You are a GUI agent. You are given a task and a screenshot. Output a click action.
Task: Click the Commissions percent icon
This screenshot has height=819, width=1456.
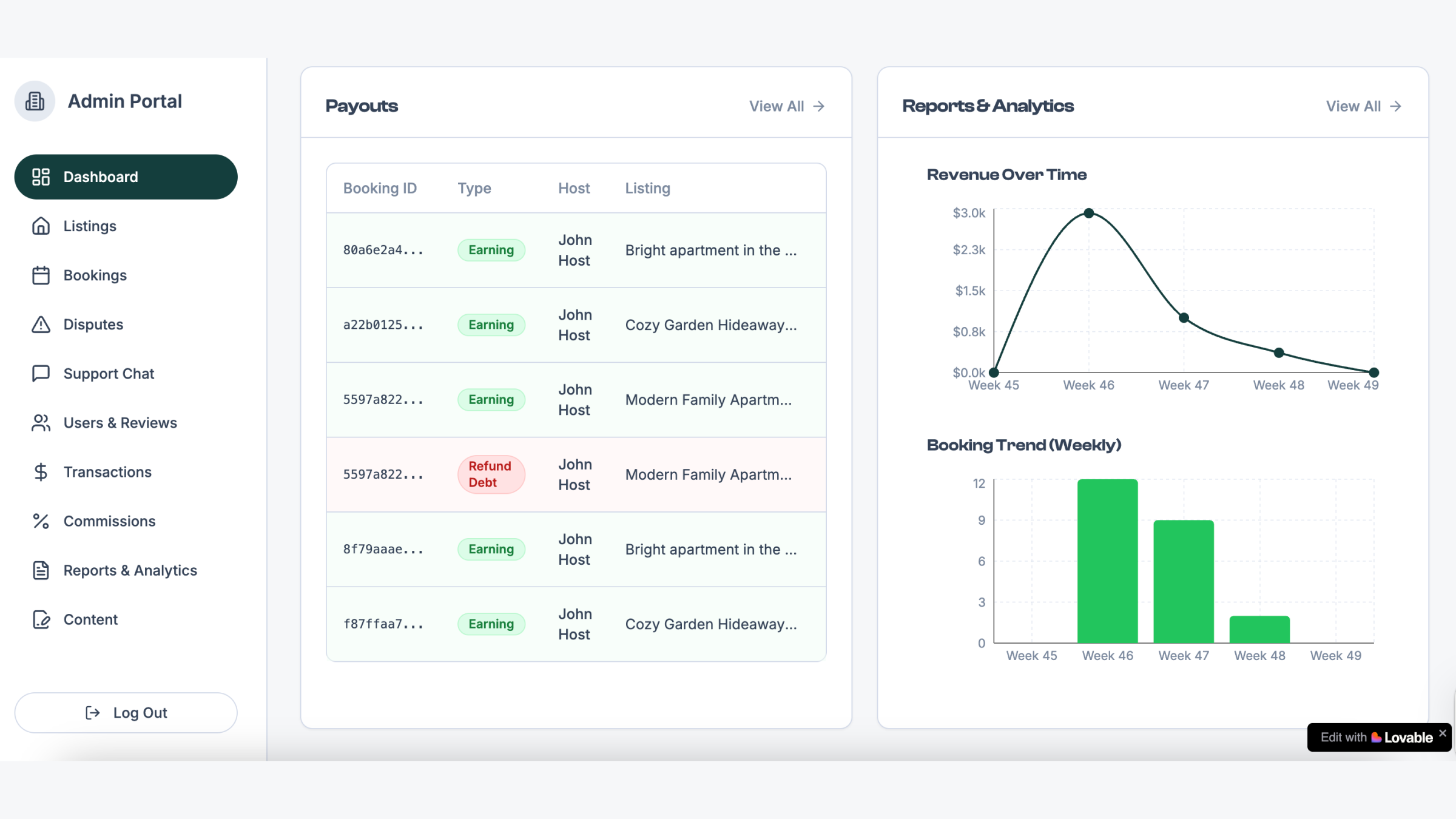[41, 521]
